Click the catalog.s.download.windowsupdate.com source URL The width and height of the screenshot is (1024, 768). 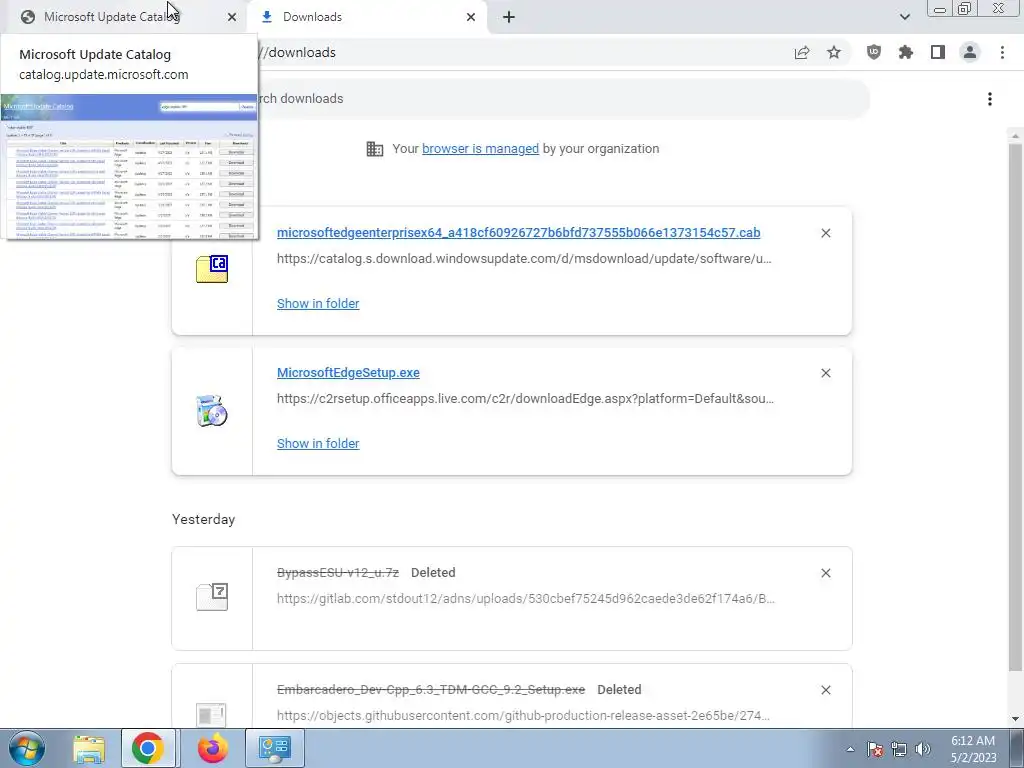pos(524,259)
